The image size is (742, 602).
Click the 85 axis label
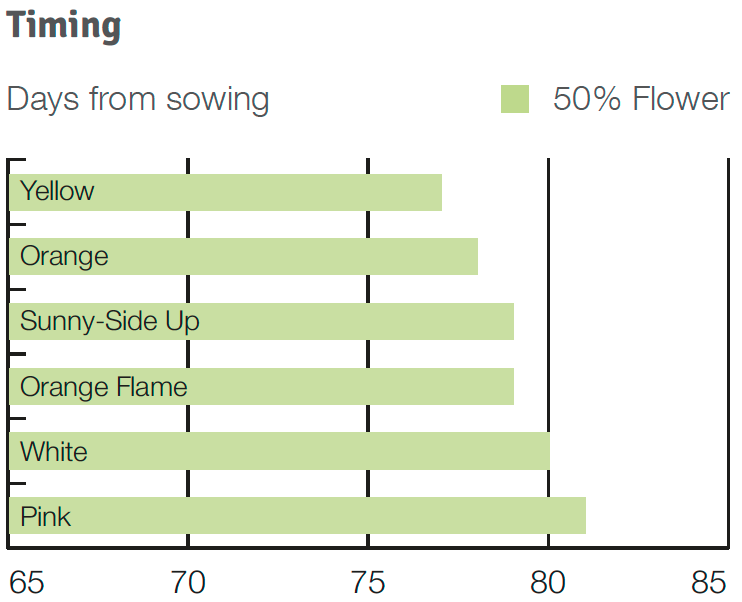[708, 582]
